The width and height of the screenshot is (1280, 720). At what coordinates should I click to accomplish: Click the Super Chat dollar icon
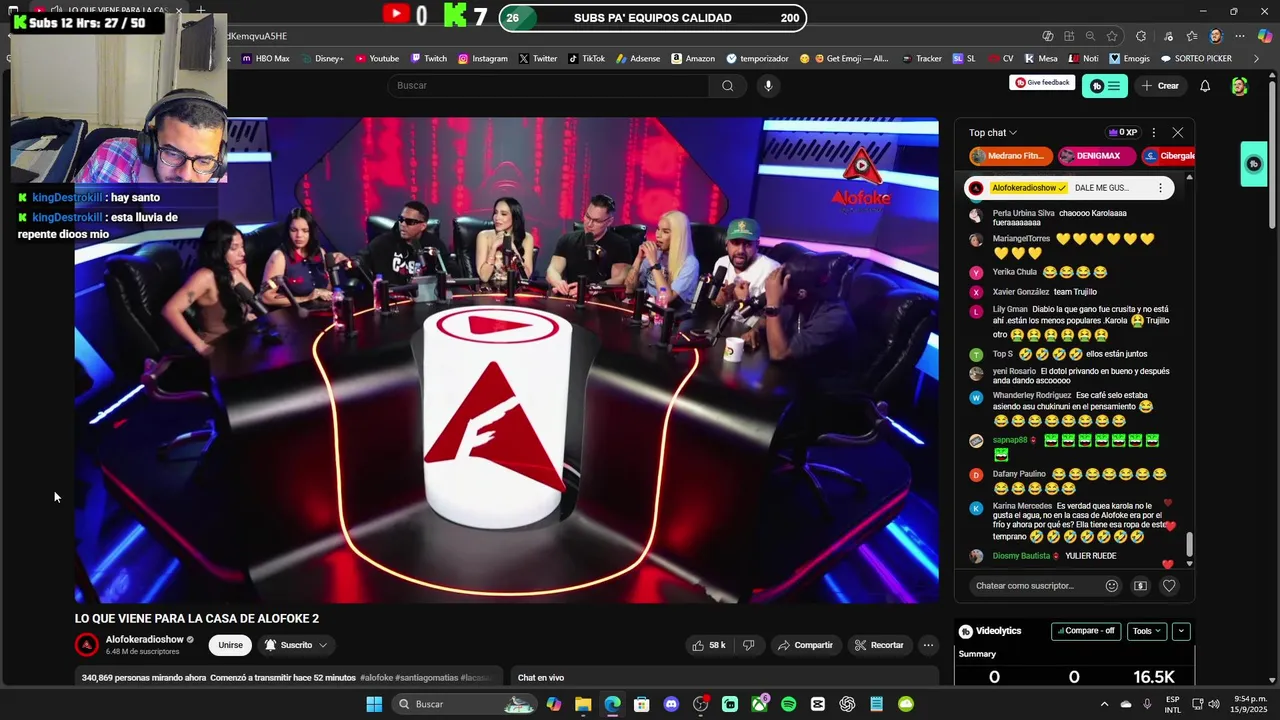point(1140,586)
